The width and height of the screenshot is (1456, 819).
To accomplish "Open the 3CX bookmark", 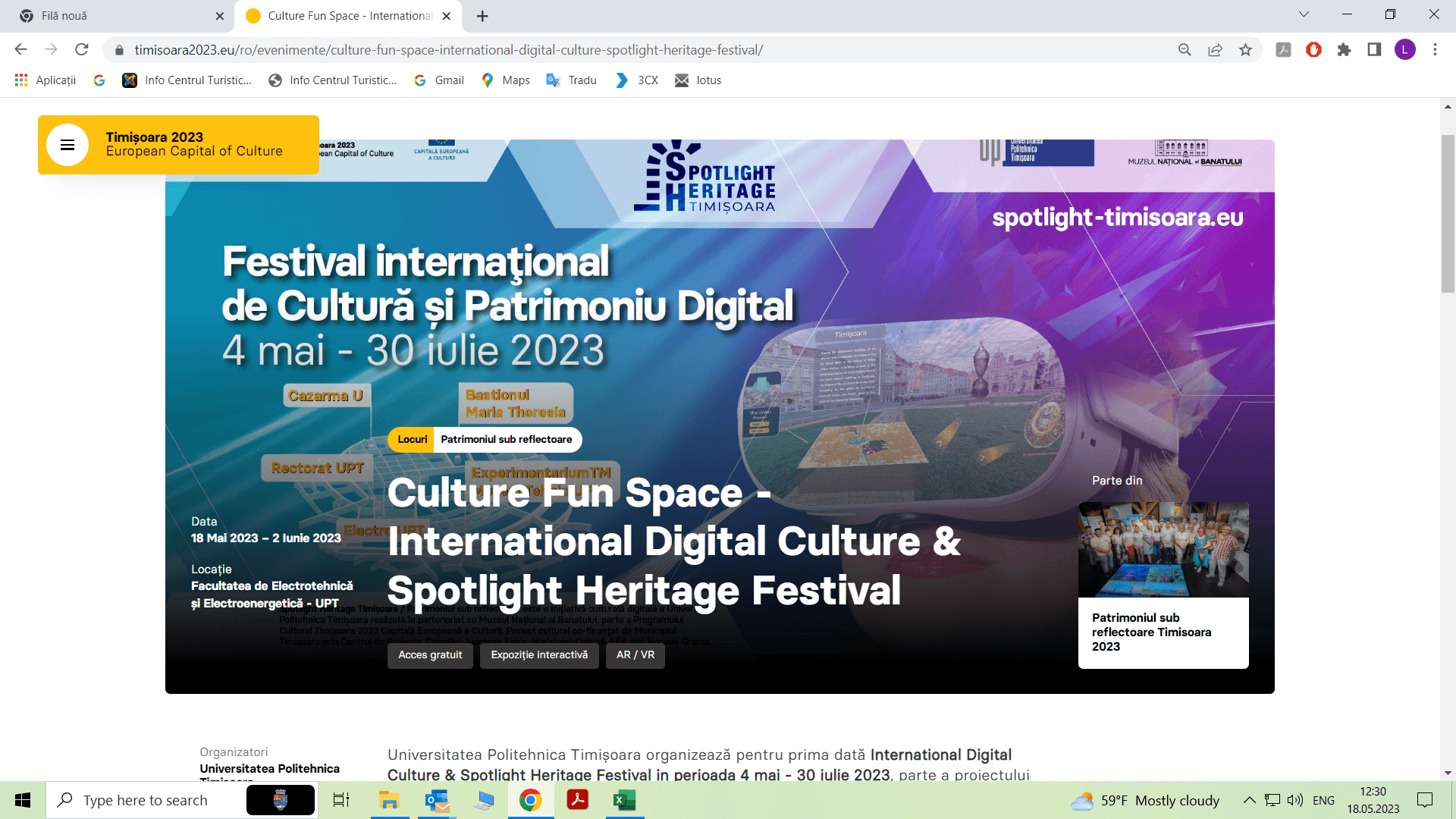I will (637, 80).
